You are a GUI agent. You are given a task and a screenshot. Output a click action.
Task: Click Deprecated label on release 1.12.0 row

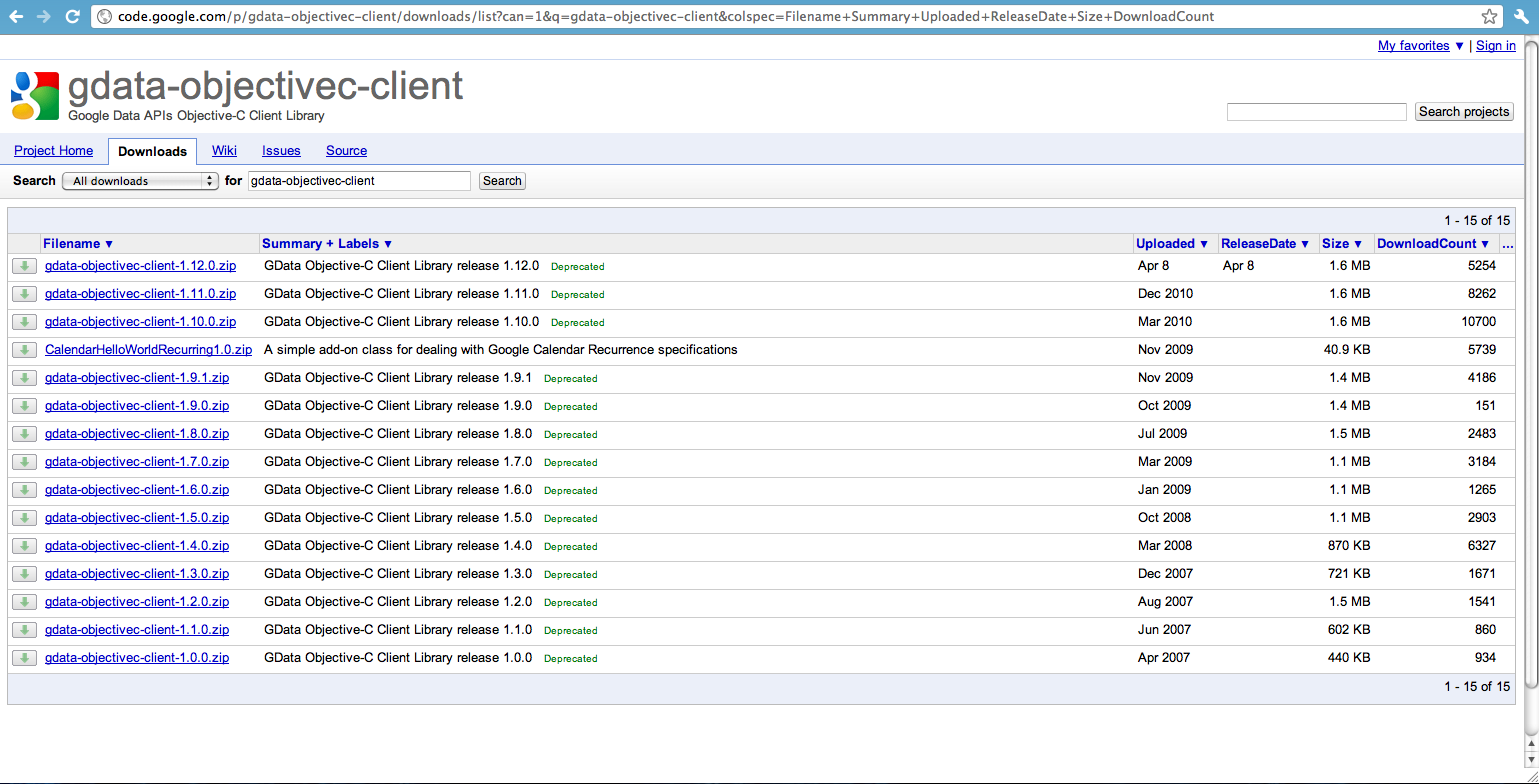[x=578, y=267]
